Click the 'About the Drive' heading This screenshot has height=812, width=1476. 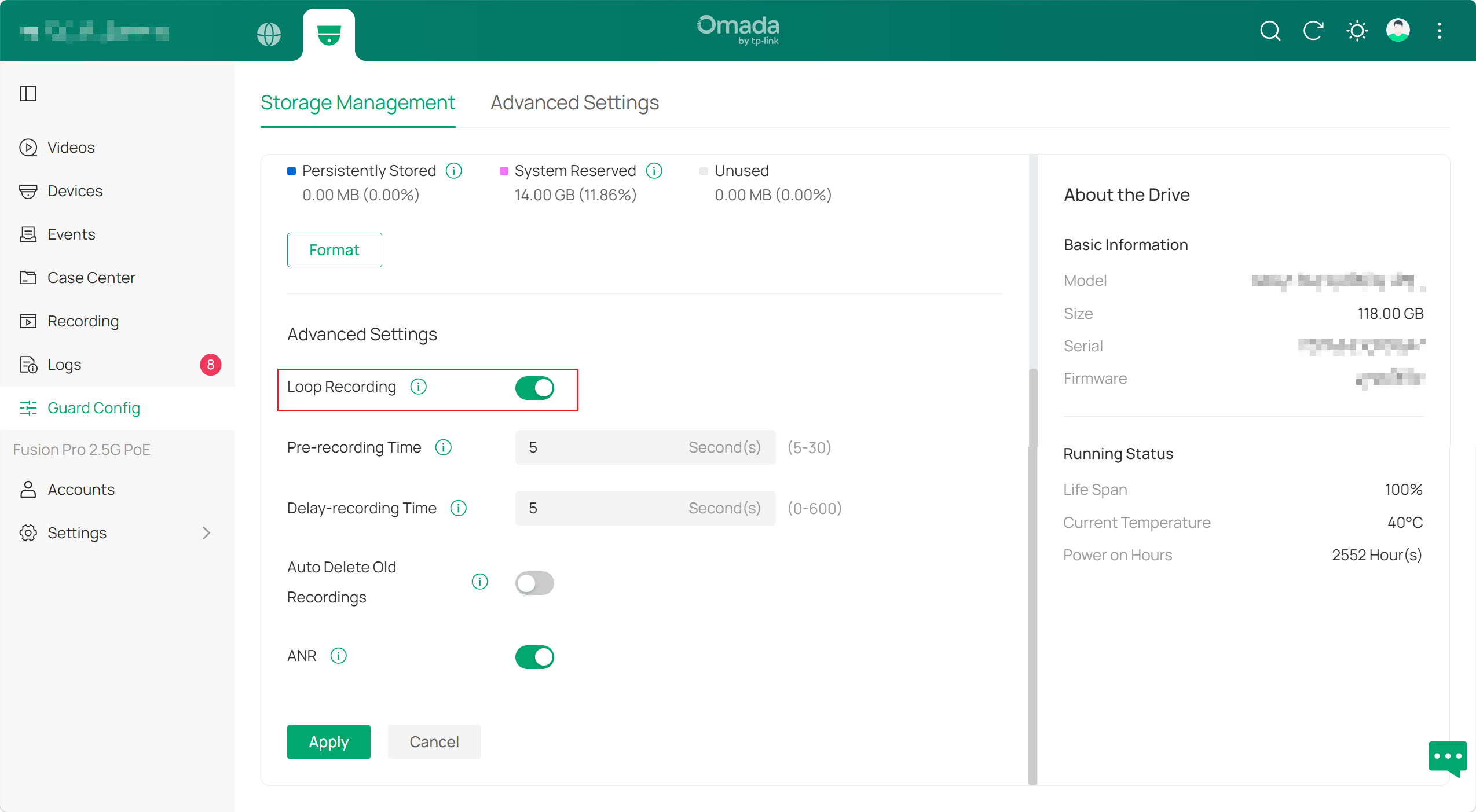[1127, 195]
